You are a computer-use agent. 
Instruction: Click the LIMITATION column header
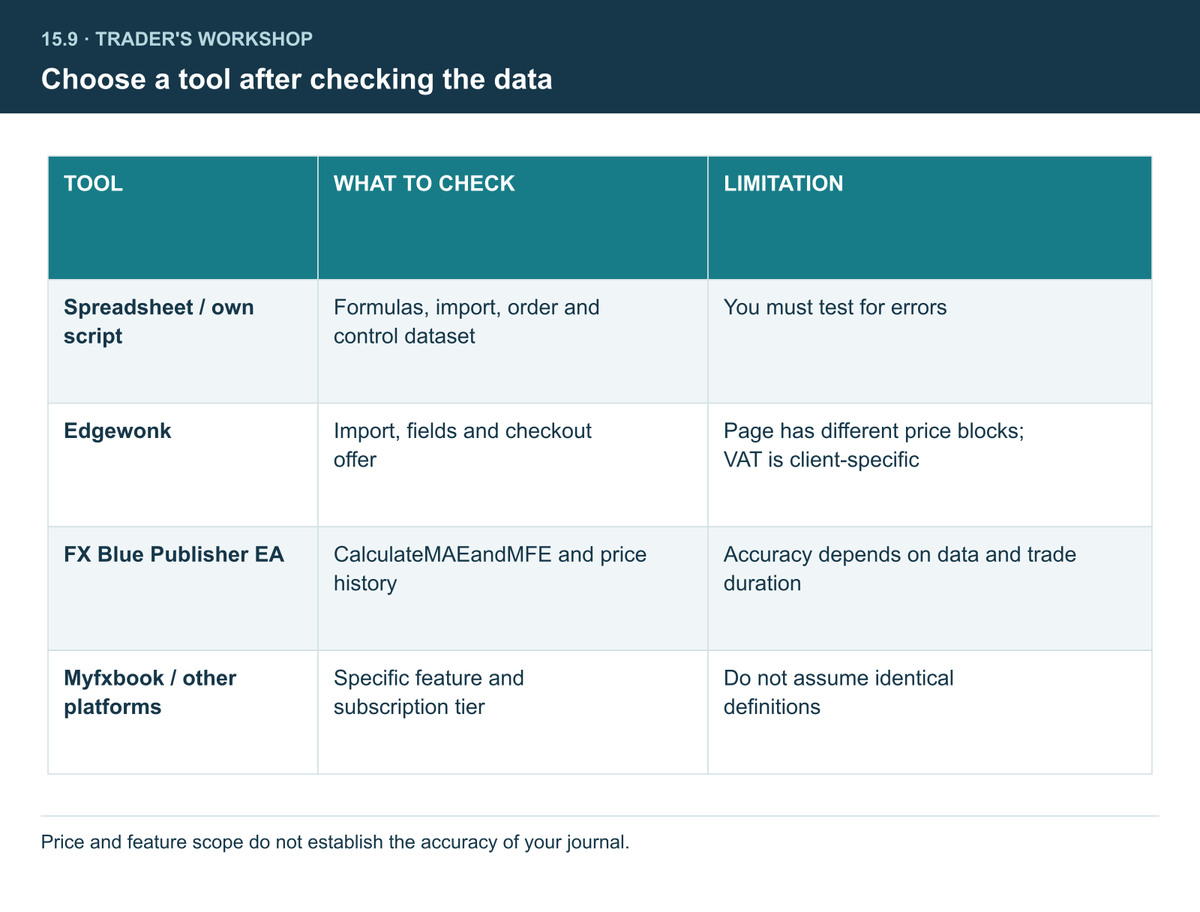pos(930,217)
